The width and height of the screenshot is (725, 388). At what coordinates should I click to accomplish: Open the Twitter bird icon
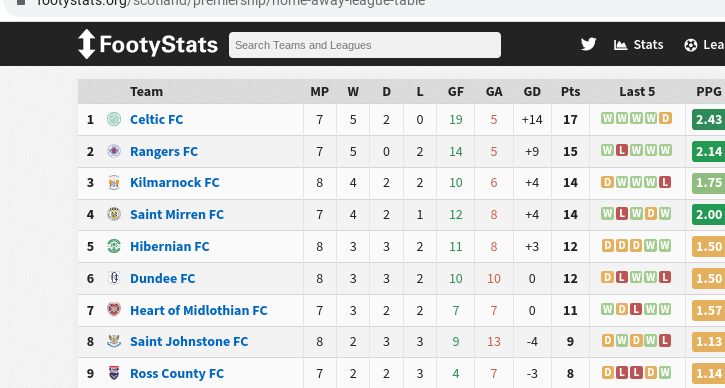point(588,44)
